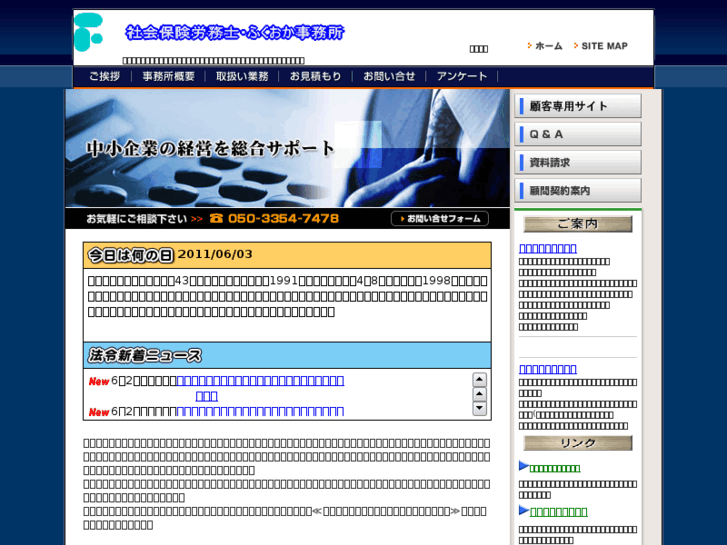
Task: Click blue arrow icon beside second リンク entry
Action: (x=524, y=510)
